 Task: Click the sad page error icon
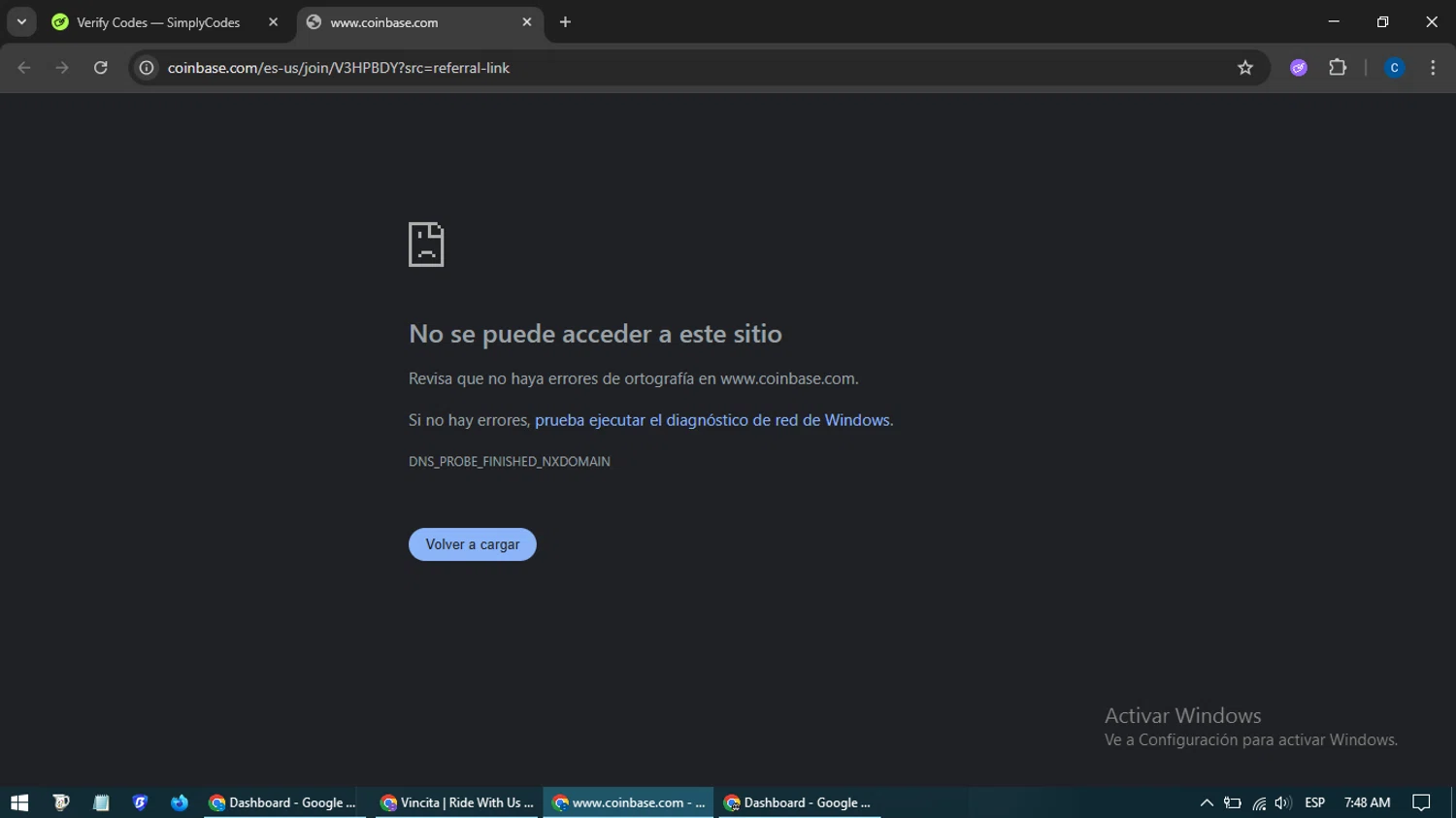pyautogui.click(x=426, y=245)
